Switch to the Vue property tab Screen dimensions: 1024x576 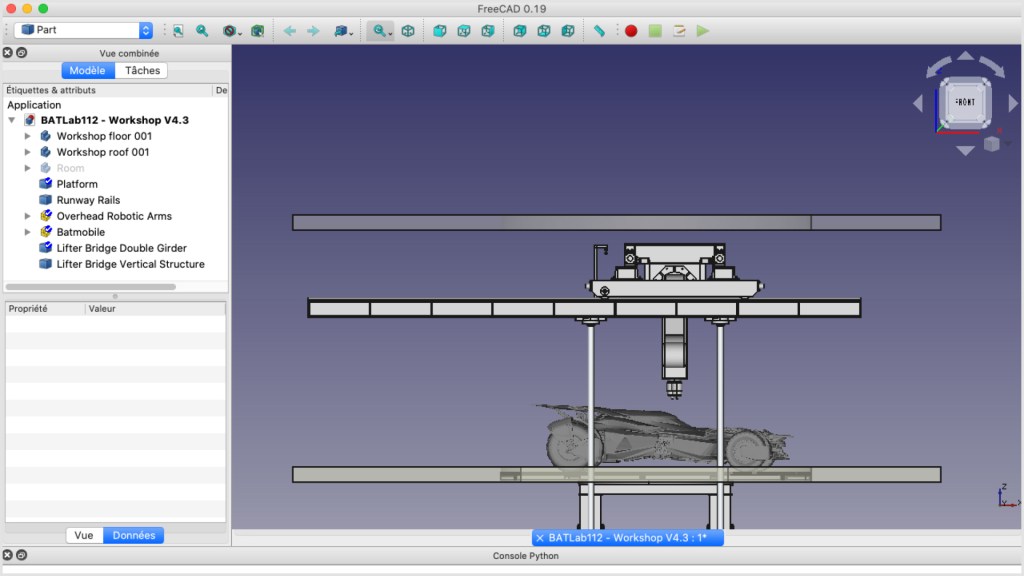click(x=84, y=535)
